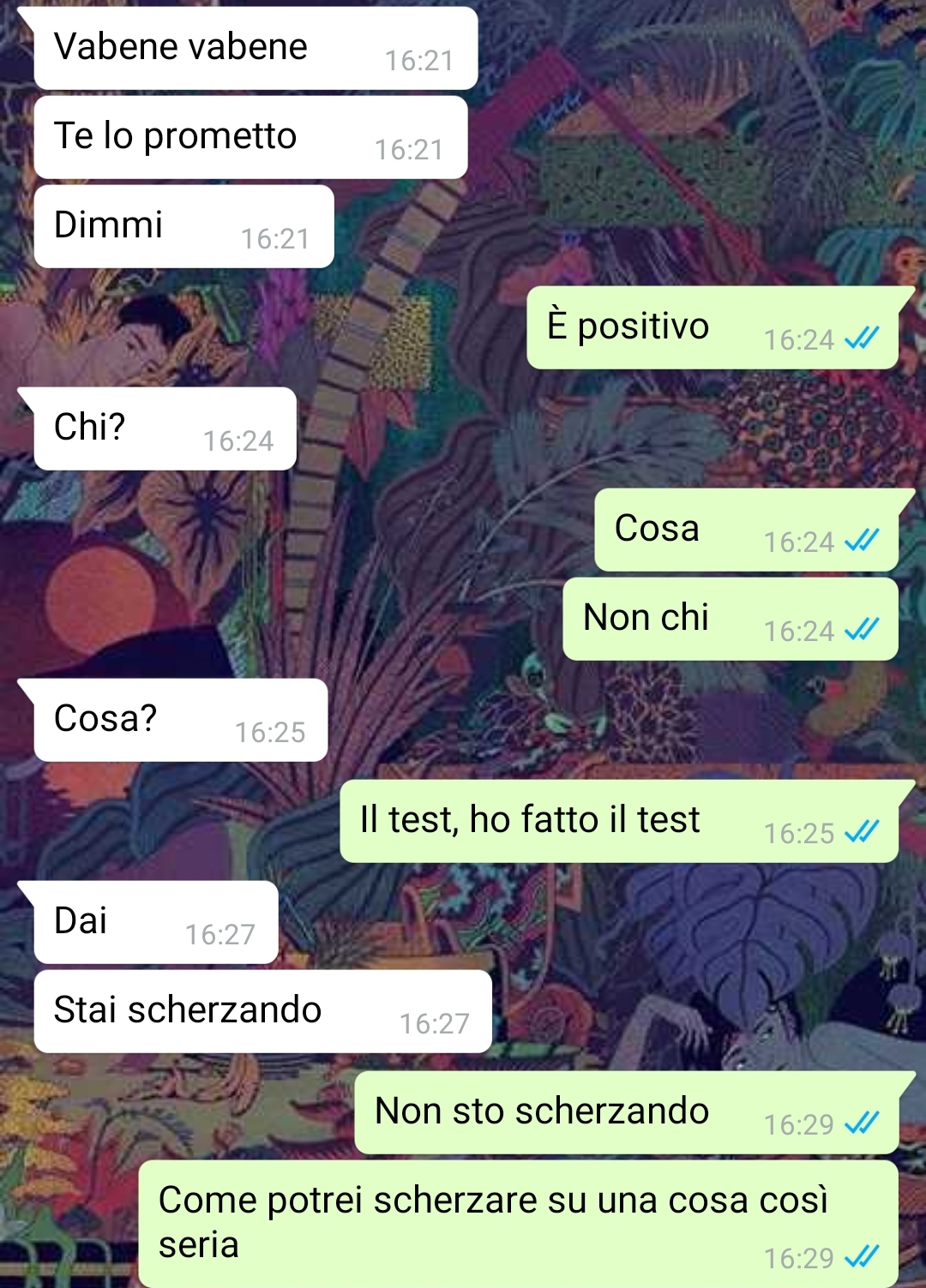Tap the 16:27 timestamp on "Stai scherzando"
This screenshot has width=926, height=1288.
pos(435,1023)
